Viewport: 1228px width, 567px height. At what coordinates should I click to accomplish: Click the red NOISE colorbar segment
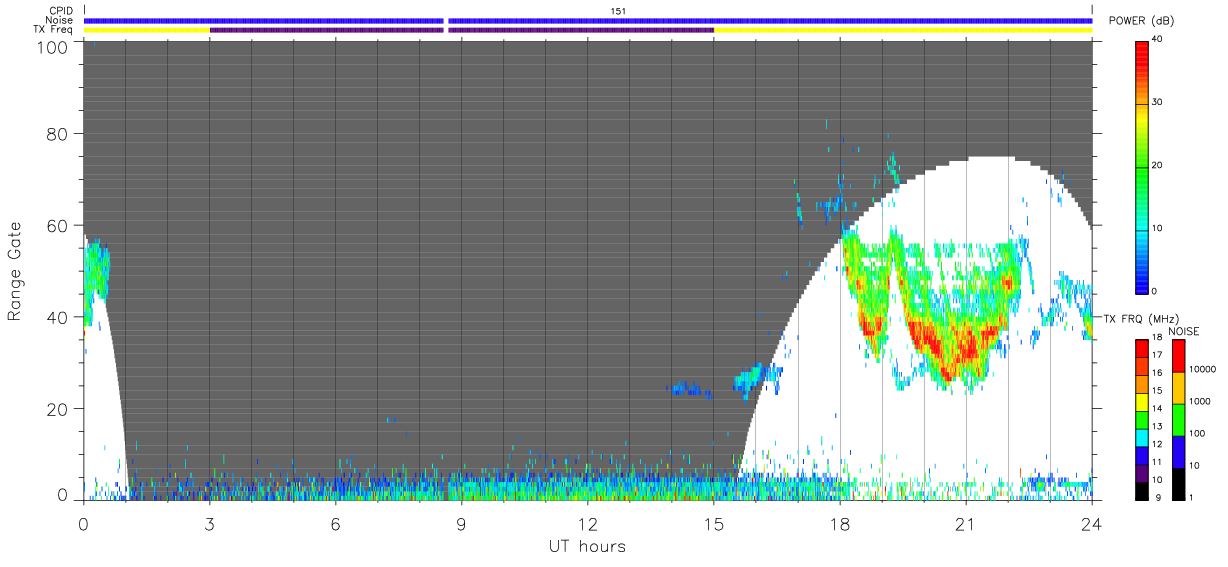[1179, 356]
